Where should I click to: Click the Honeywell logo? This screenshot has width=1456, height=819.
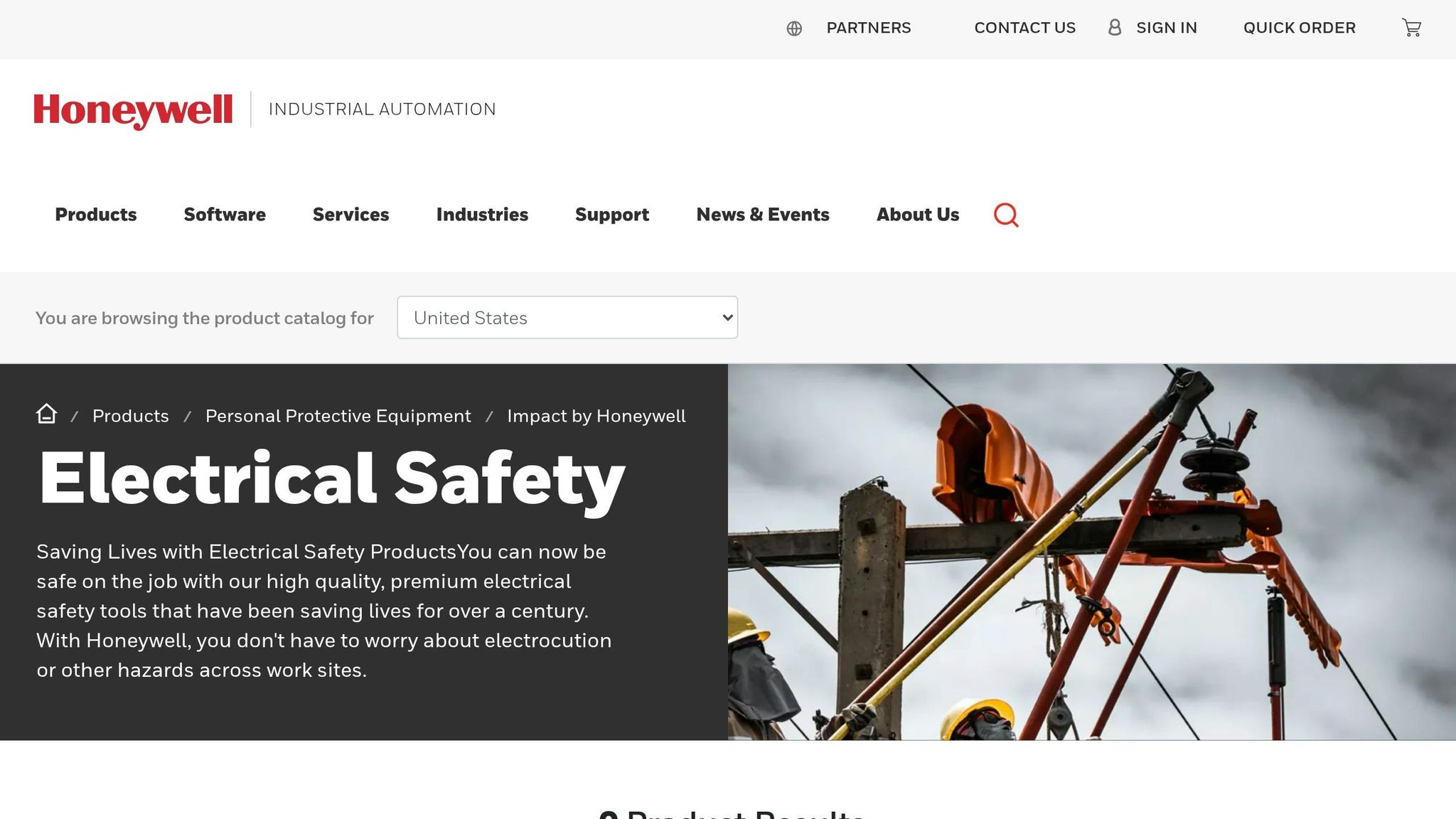tap(133, 110)
